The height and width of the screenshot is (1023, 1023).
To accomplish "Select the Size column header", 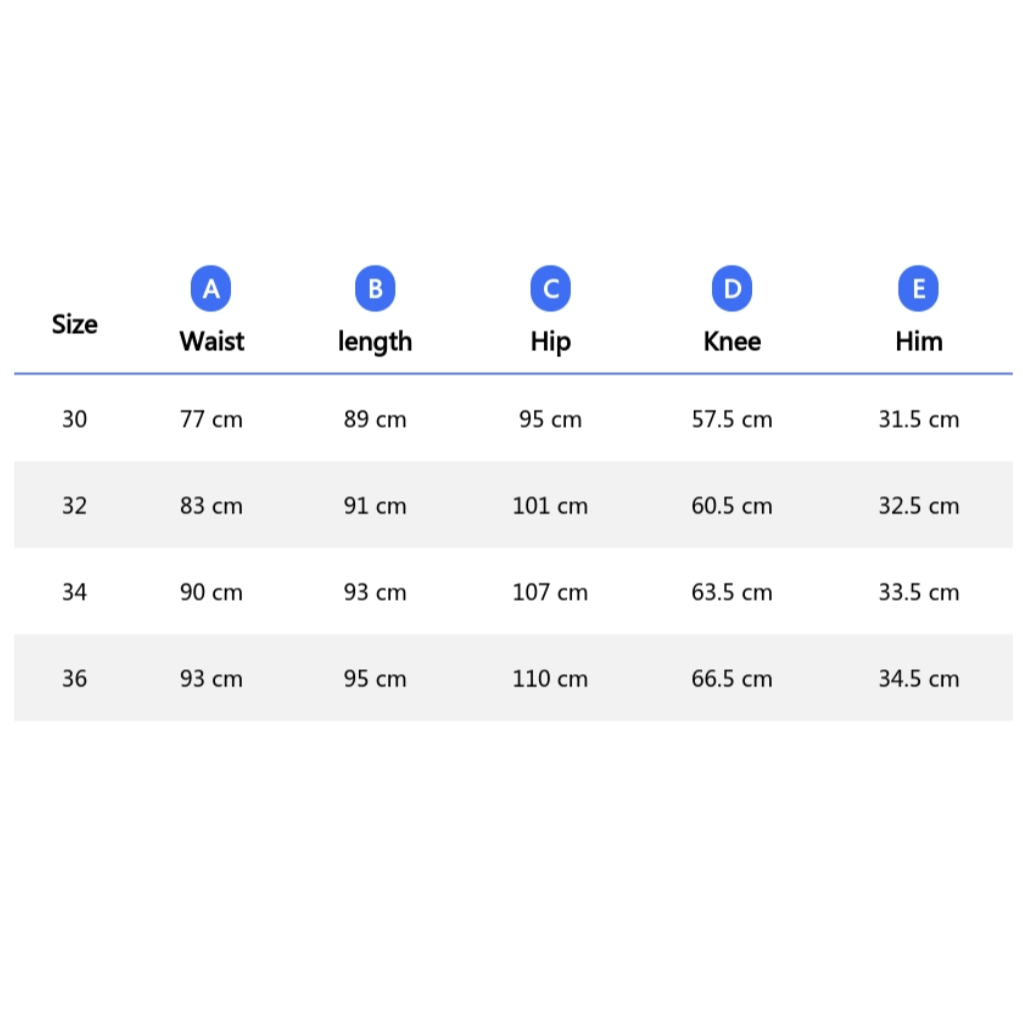I will click(74, 324).
